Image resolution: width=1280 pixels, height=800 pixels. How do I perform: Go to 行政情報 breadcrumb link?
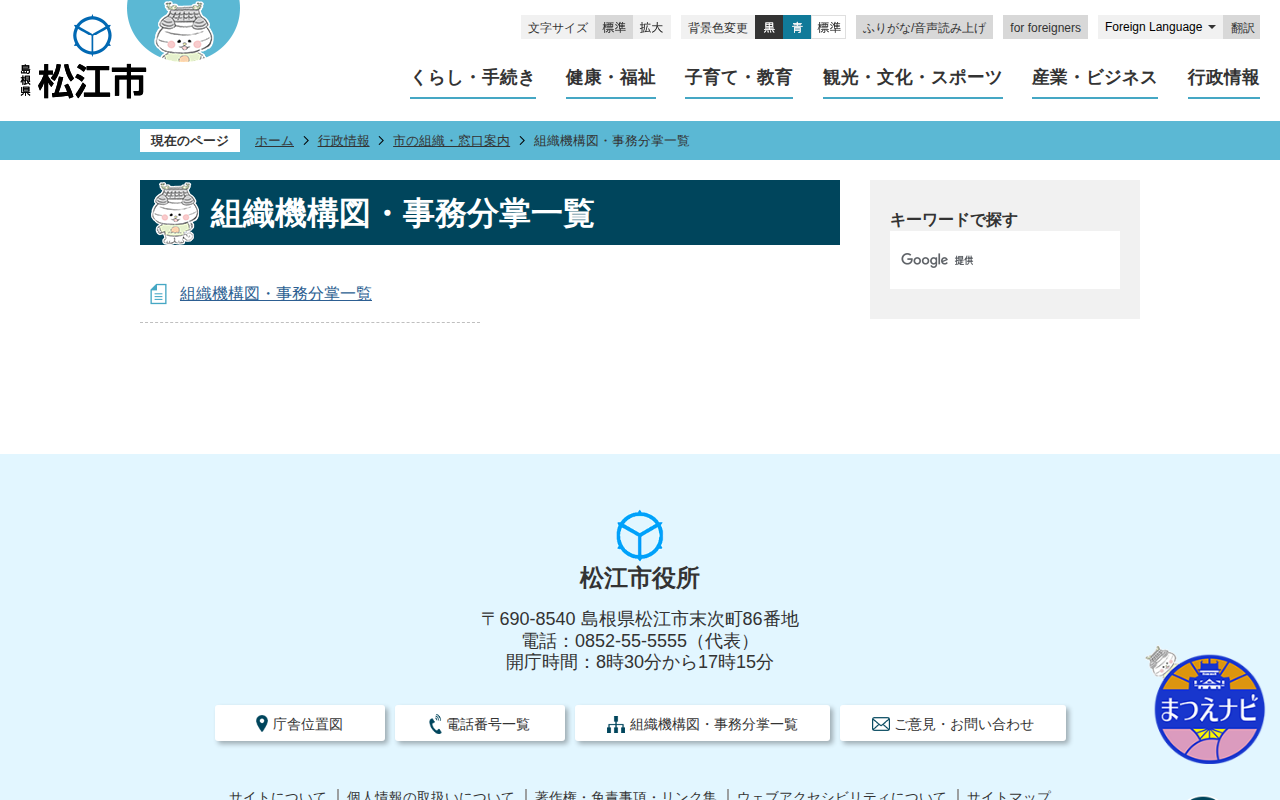(344, 141)
